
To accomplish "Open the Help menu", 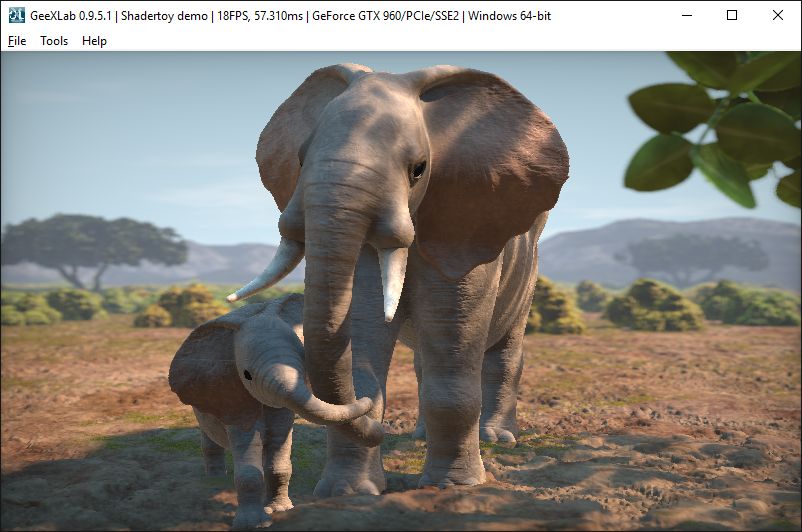I will point(94,41).
